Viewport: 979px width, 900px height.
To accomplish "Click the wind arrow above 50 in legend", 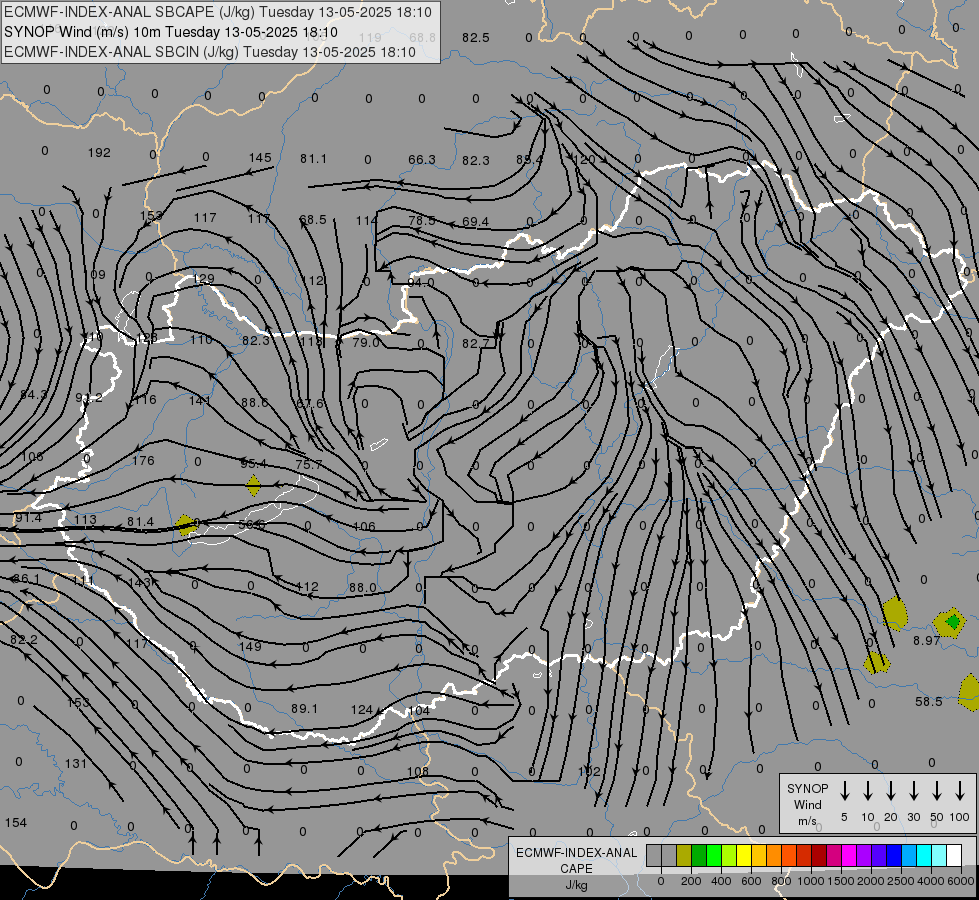I will coord(937,791).
